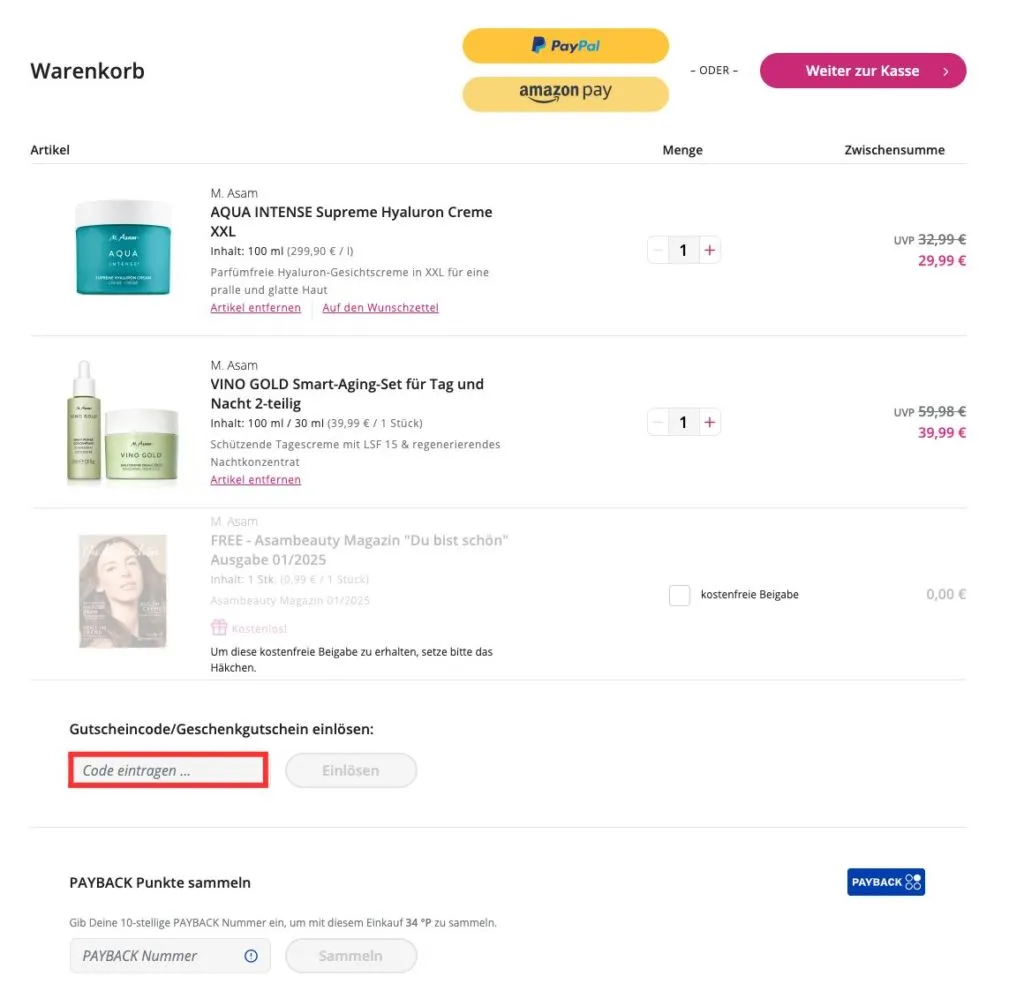
Task: Click the PAYBACK logo icon
Action: pyautogui.click(x=885, y=881)
